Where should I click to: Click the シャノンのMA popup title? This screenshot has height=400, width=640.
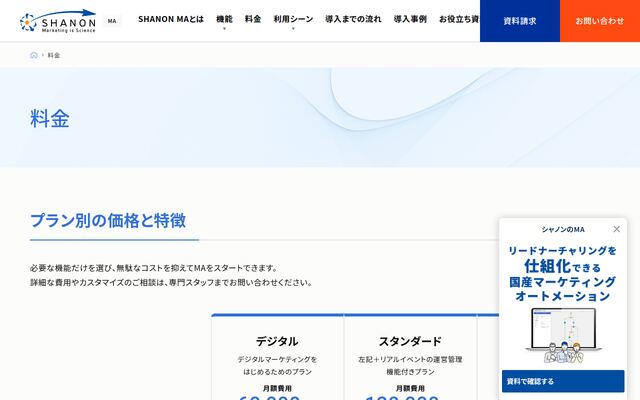pos(563,229)
